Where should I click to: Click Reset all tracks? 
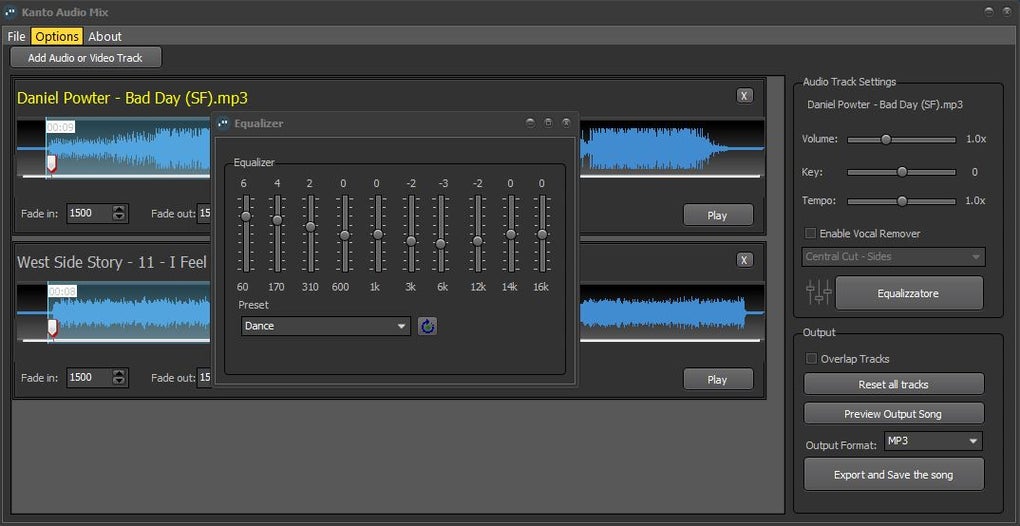coord(893,384)
